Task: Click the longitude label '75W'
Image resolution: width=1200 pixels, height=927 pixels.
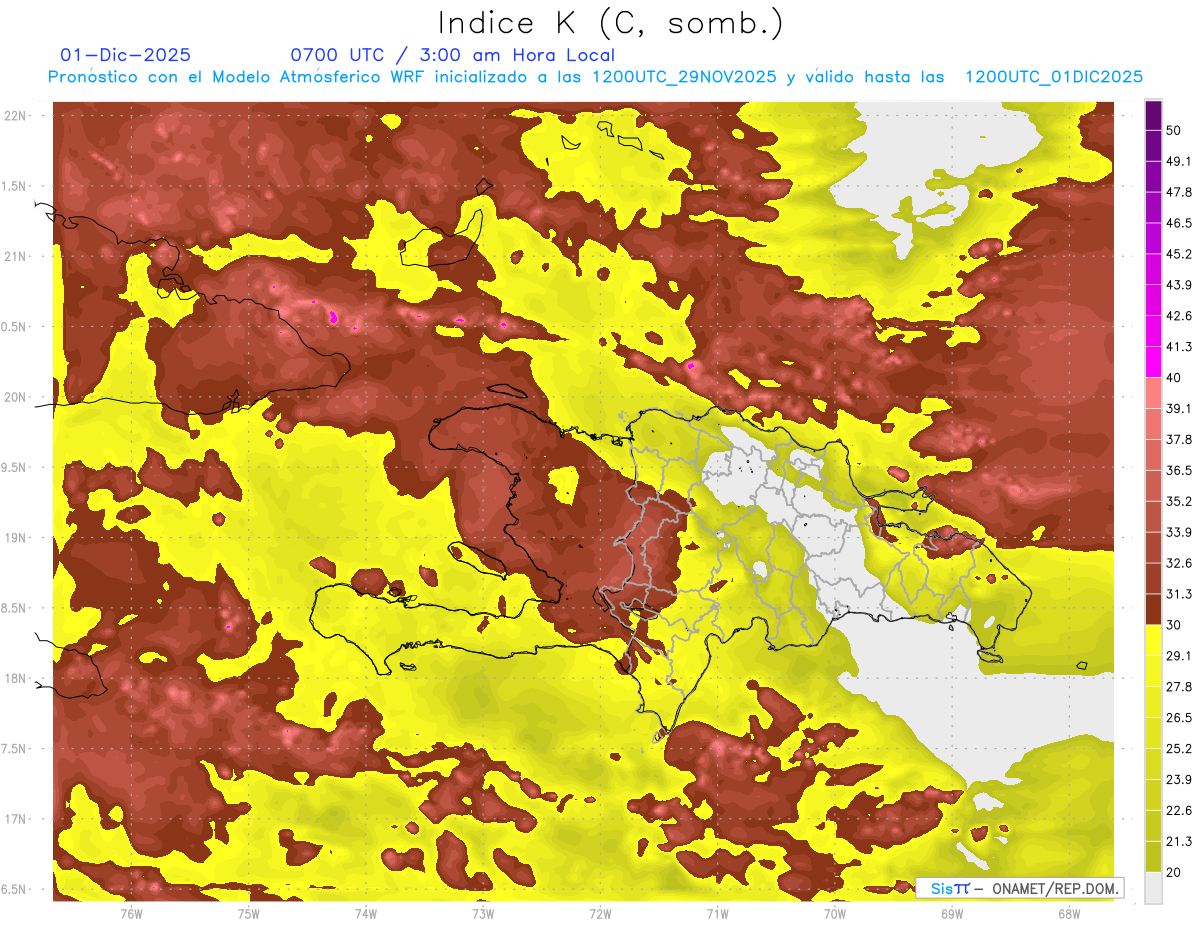Action: pyautogui.click(x=248, y=913)
